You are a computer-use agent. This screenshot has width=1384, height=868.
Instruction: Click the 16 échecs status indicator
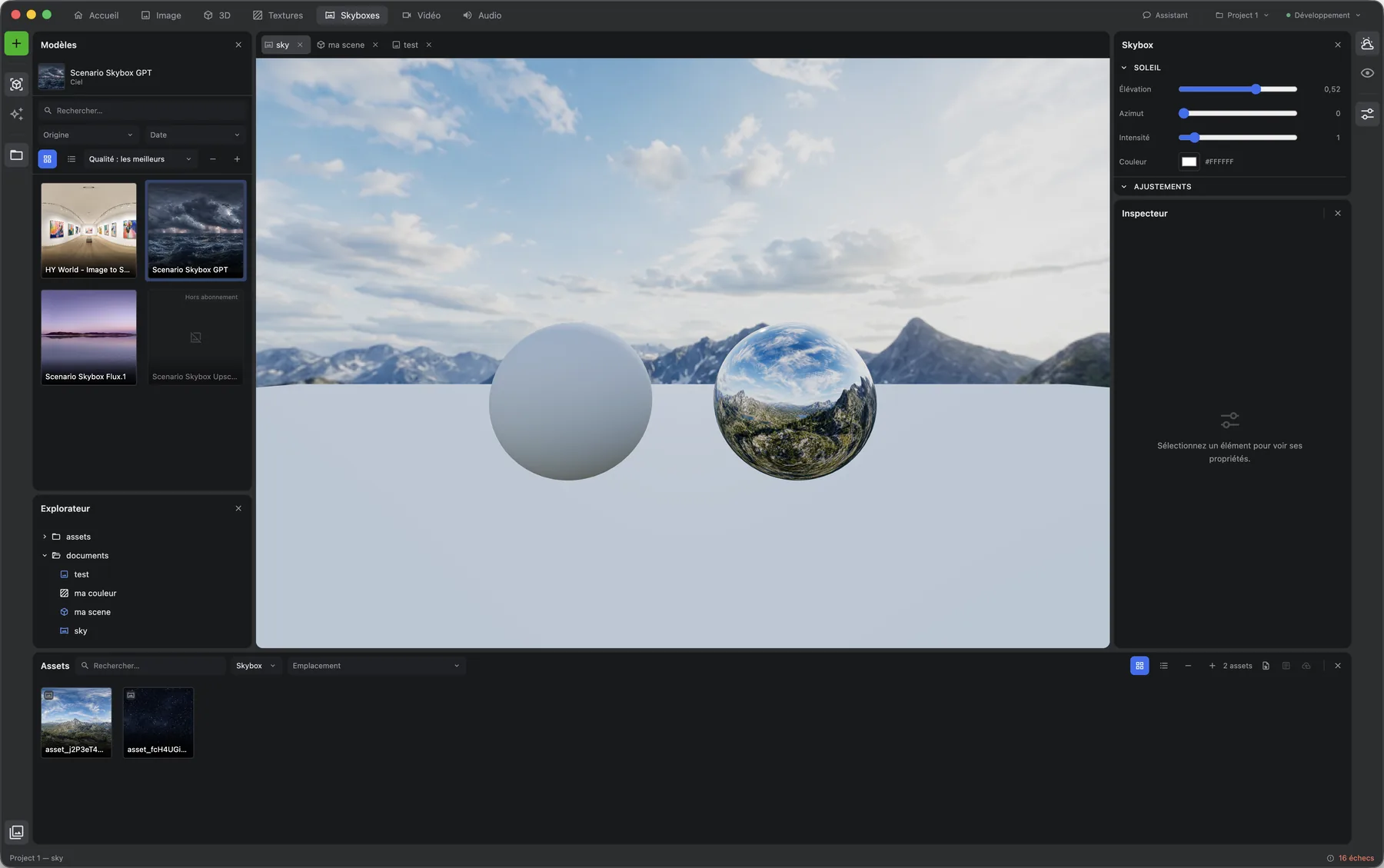point(1350,858)
